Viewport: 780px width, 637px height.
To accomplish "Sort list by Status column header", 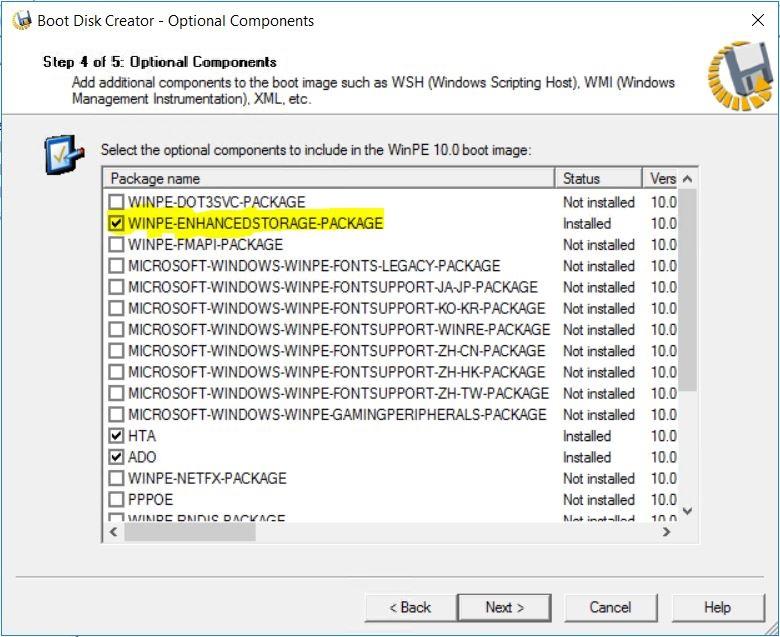I will pos(597,179).
